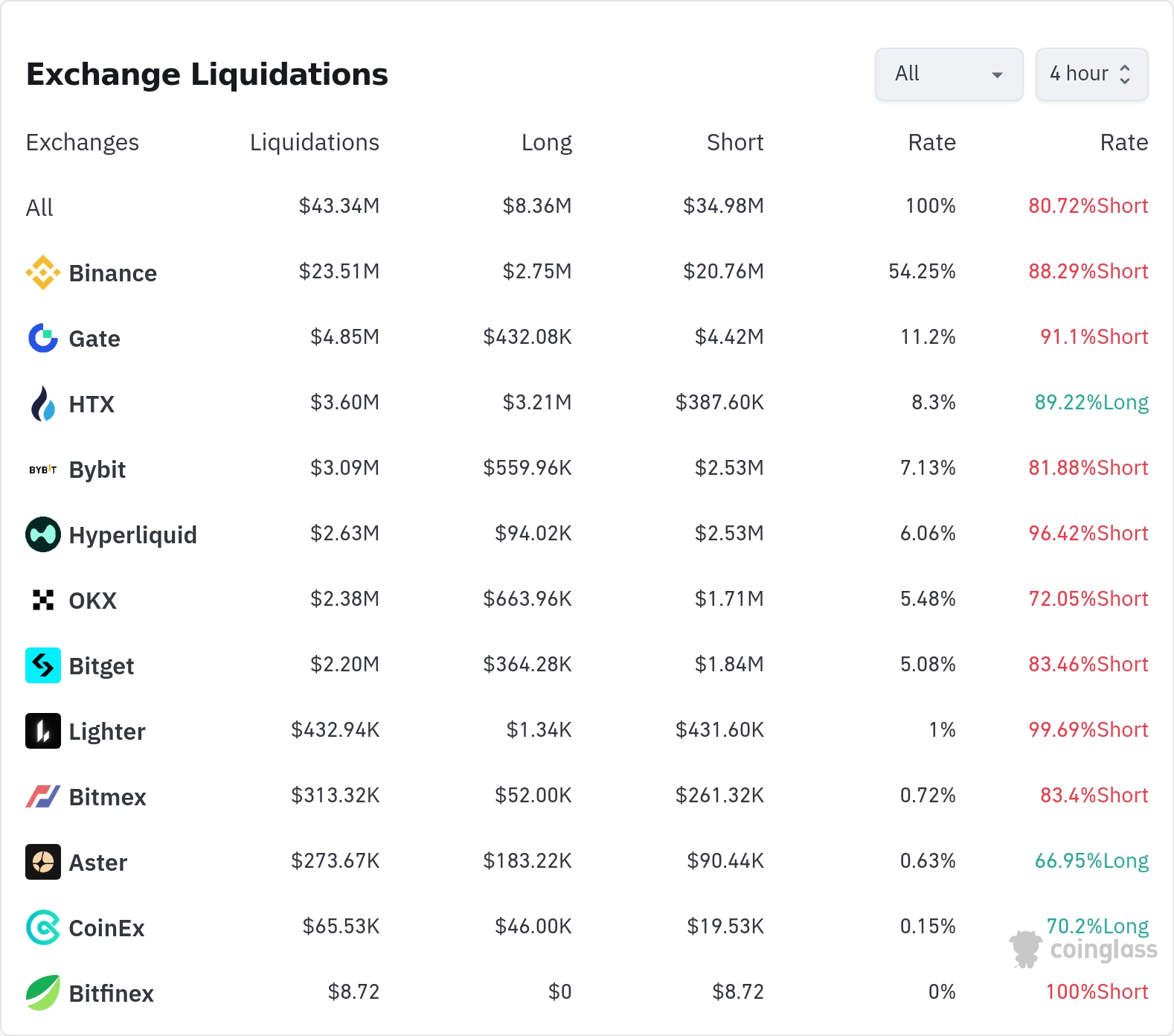Open the Hyperliquid exchange name link

coord(133,535)
